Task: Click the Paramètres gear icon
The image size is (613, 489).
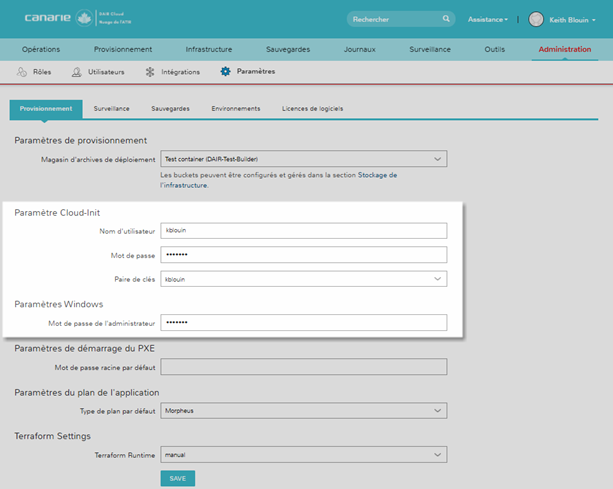Action: click(x=225, y=72)
